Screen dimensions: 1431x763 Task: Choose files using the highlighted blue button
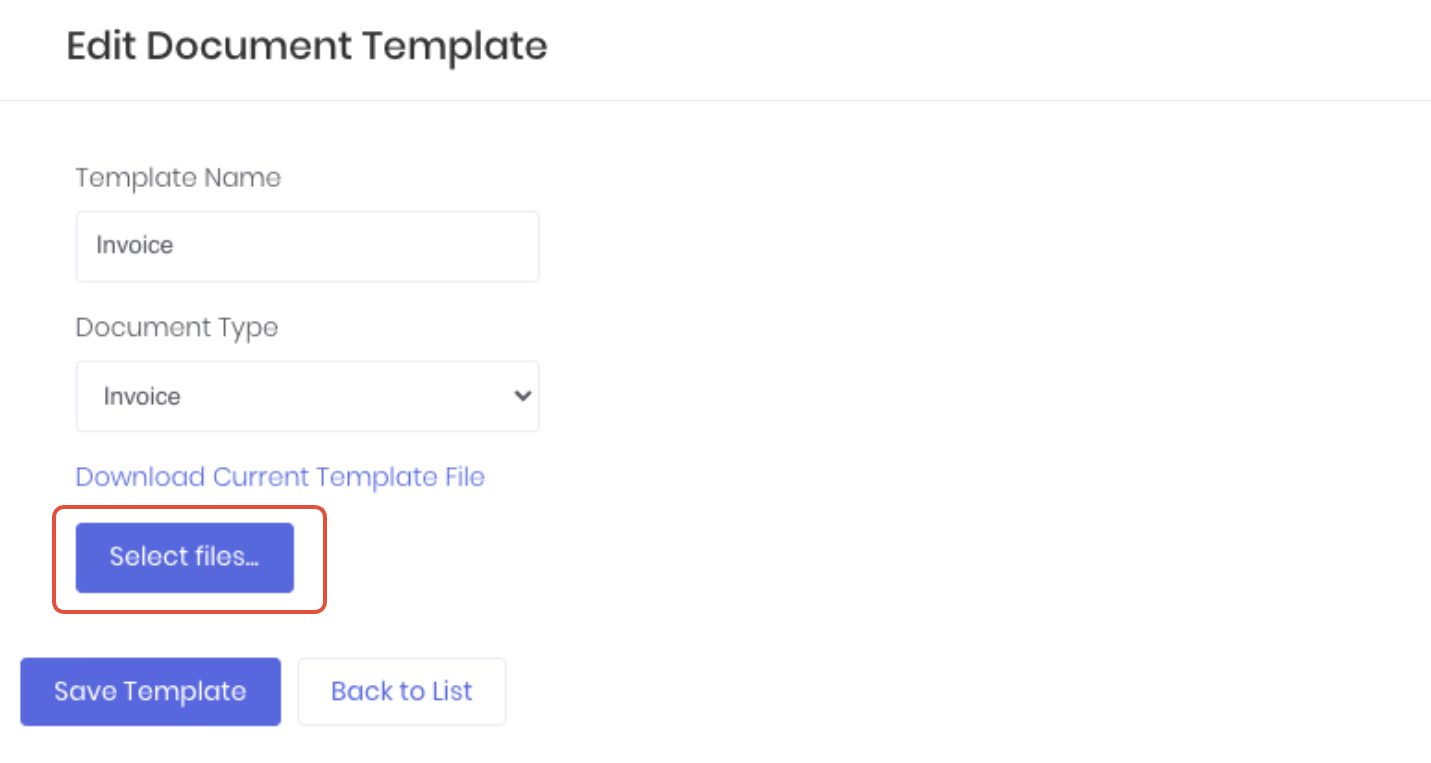tap(185, 557)
